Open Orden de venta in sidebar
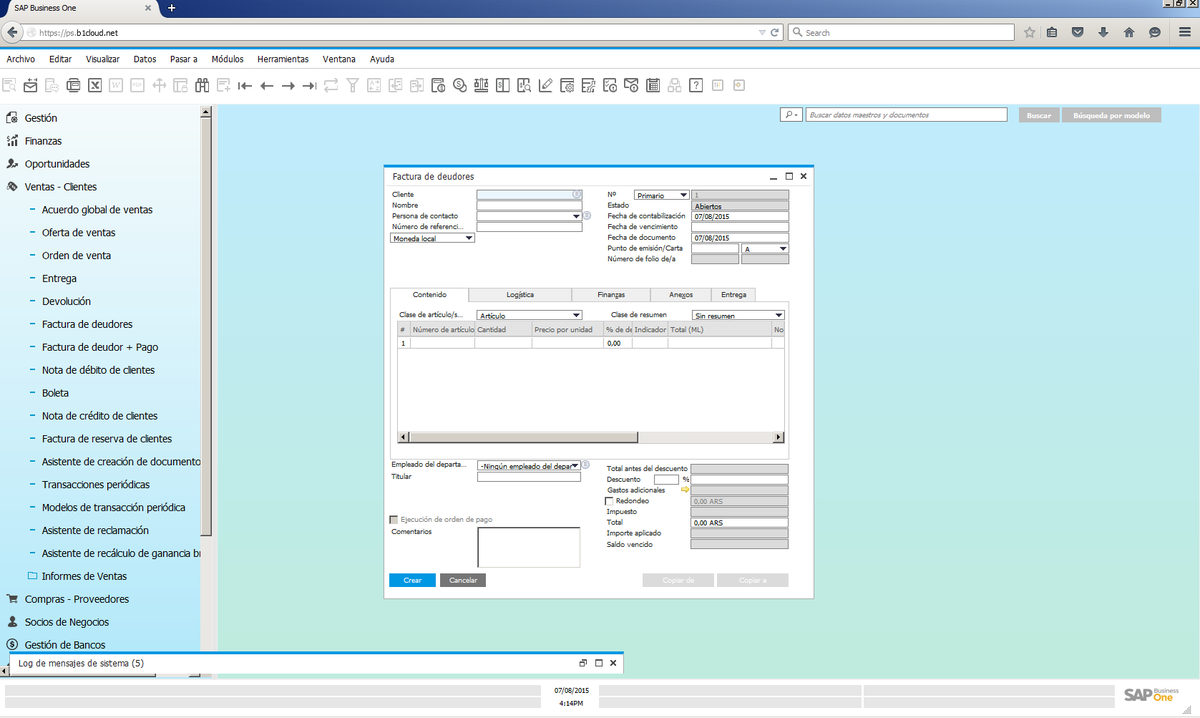The width and height of the screenshot is (1200, 718). 77,256
